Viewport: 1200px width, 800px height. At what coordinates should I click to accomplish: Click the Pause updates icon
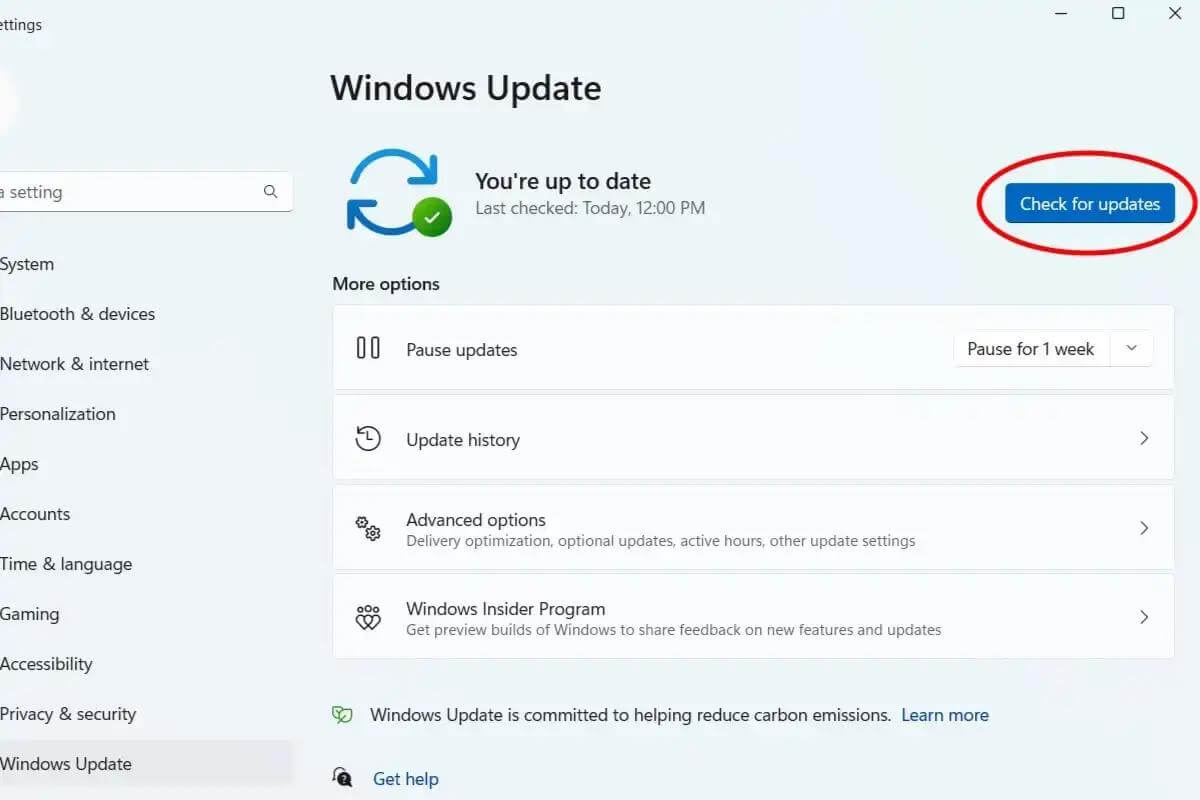pos(368,348)
